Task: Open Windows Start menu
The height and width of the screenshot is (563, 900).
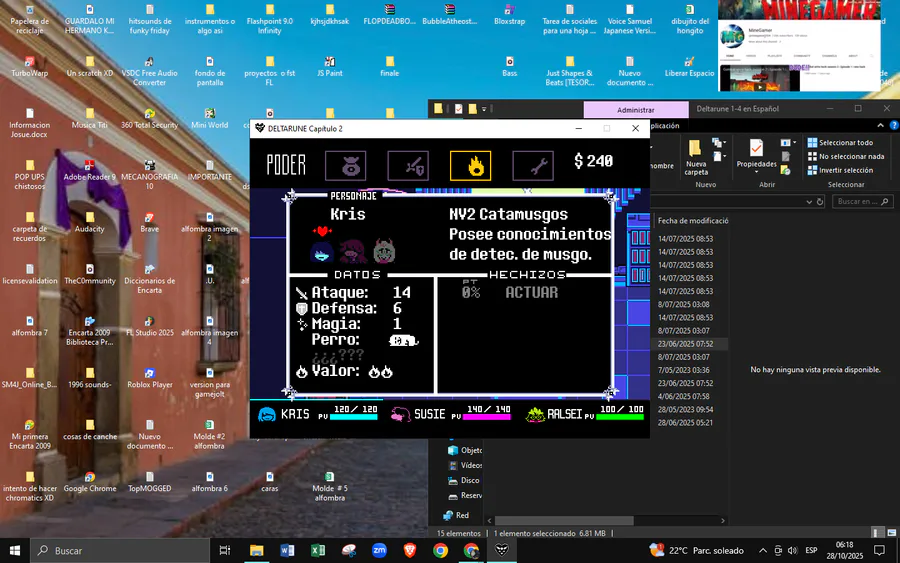Action: [15, 550]
